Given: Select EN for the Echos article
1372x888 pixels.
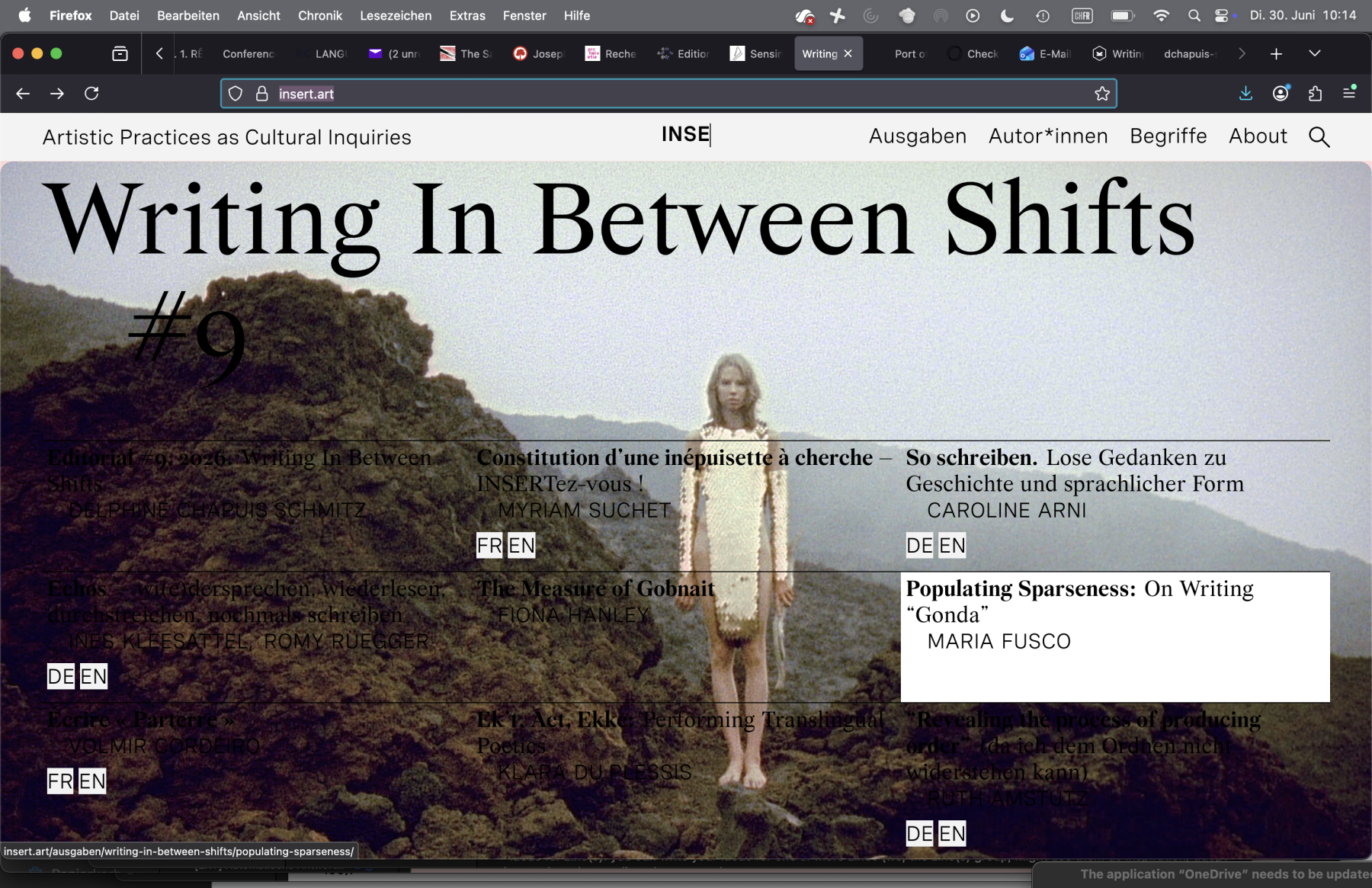Looking at the screenshot, I should click(x=94, y=676).
